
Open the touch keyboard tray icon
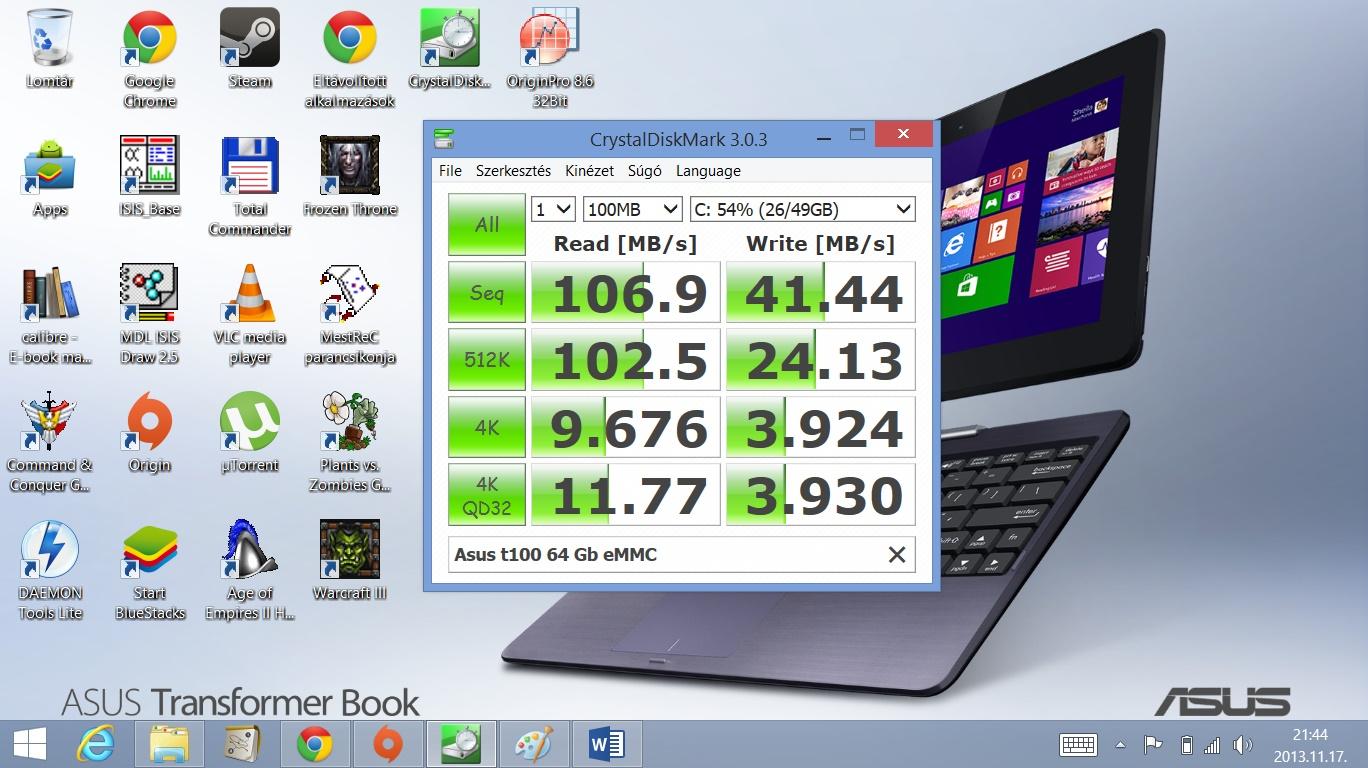[1079, 744]
